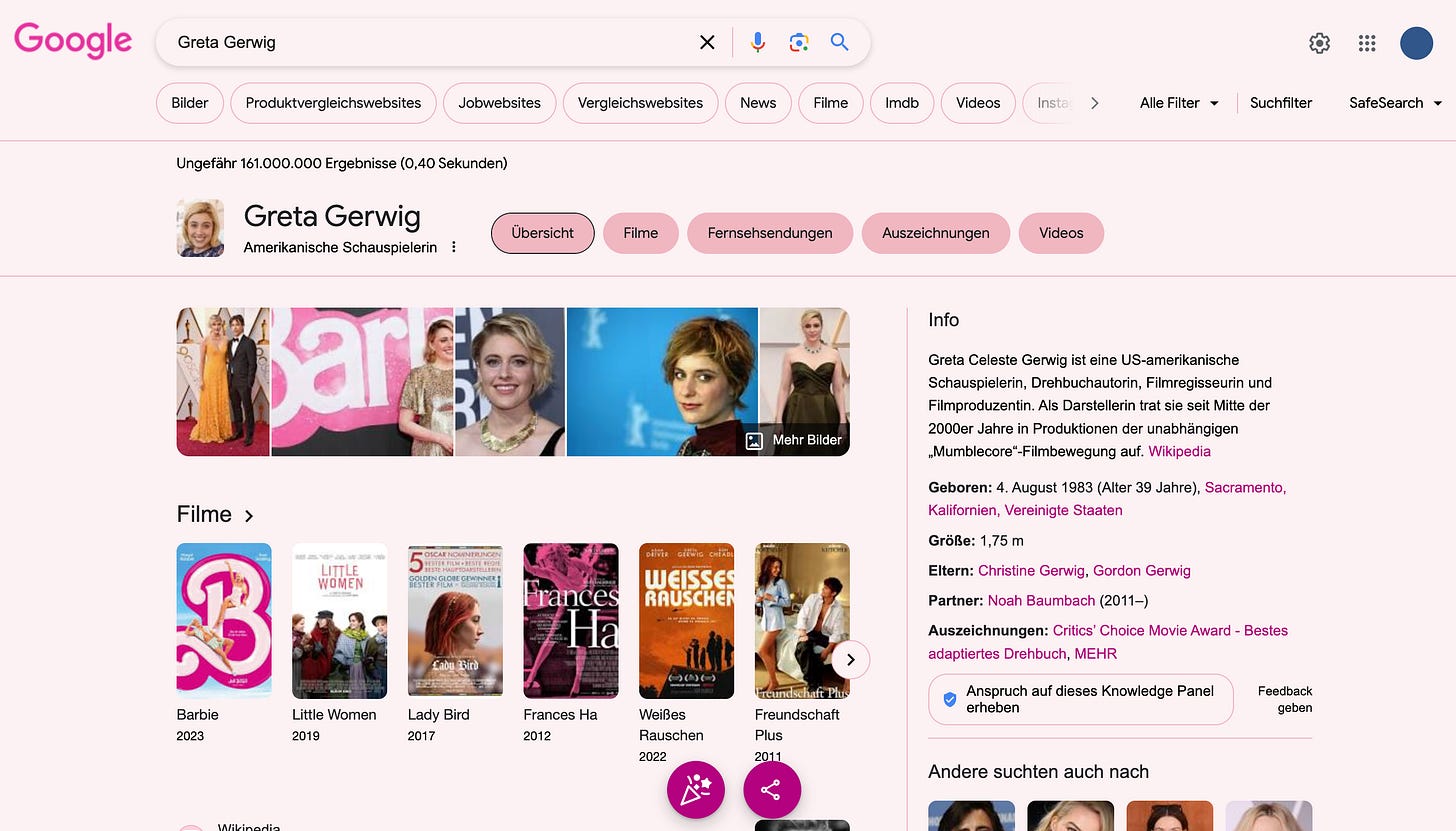
Task: Select the Imdb chip
Action: [x=902, y=103]
